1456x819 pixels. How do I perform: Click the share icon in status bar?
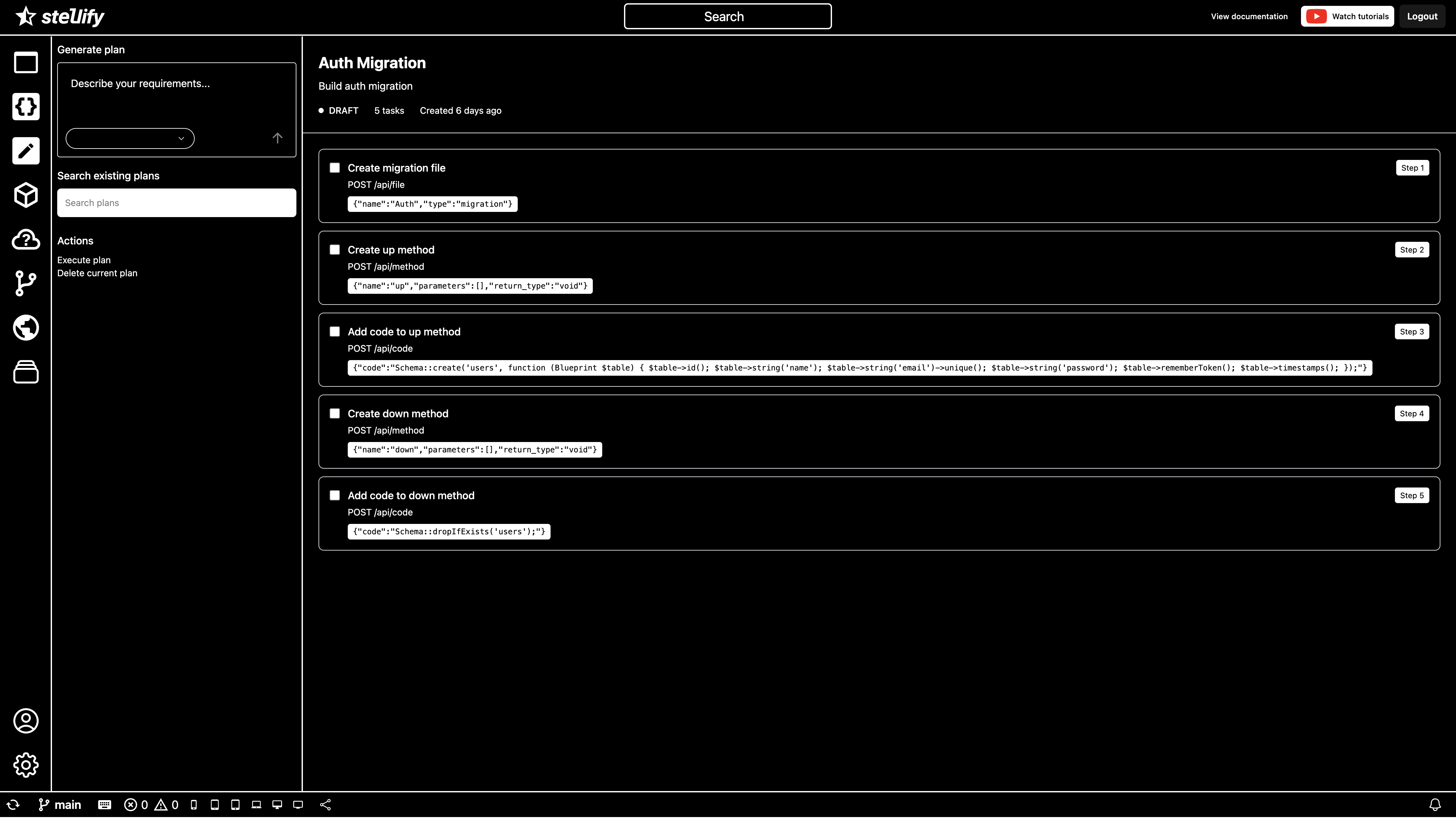pyautogui.click(x=326, y=804)
